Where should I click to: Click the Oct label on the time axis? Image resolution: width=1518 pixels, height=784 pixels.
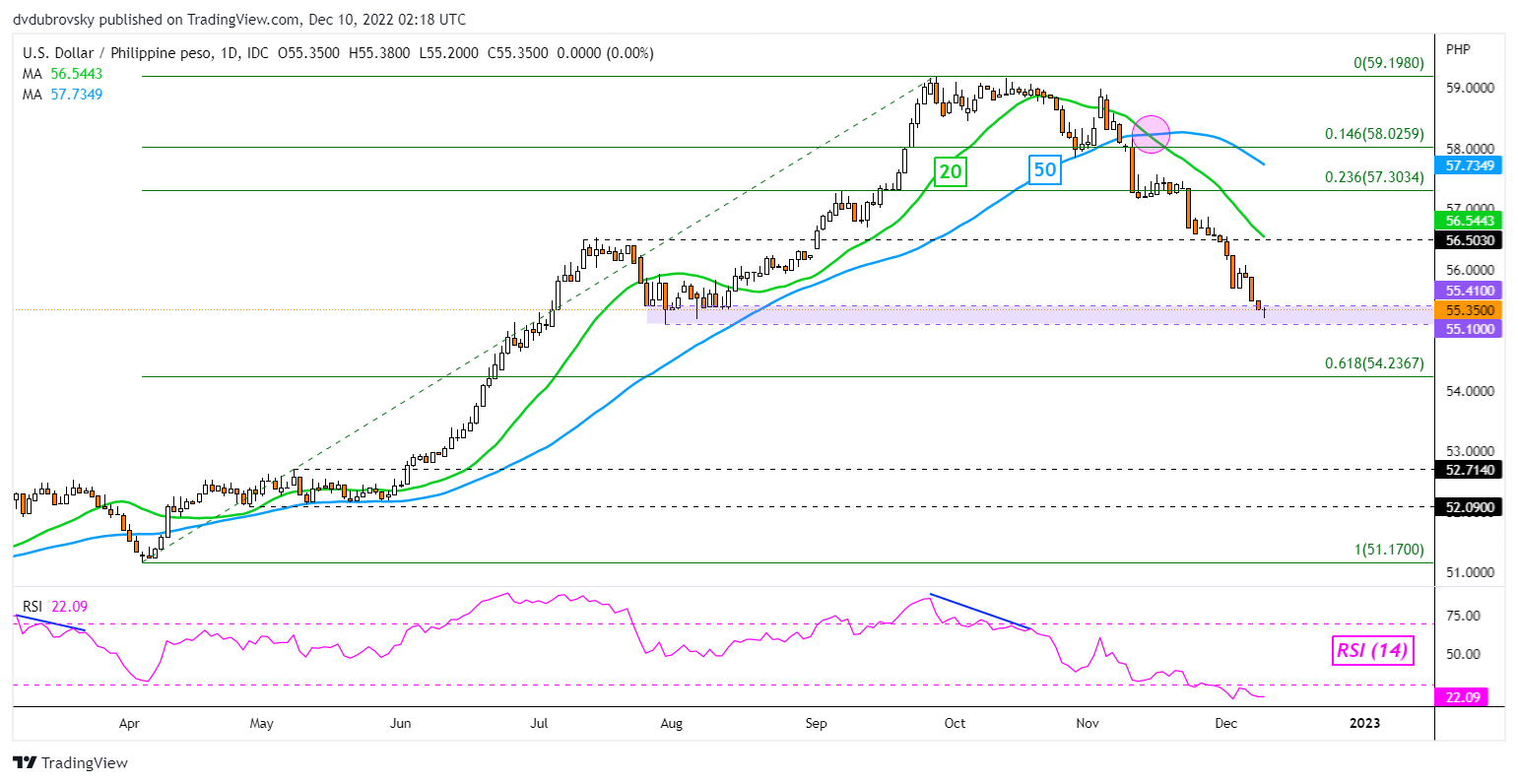955,724
